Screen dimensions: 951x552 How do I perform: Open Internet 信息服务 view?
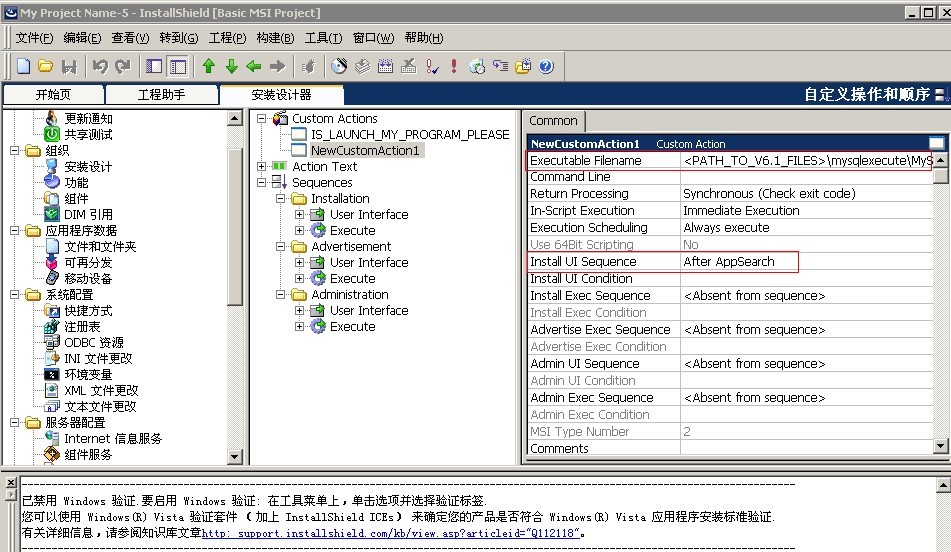tap(113, 439)
